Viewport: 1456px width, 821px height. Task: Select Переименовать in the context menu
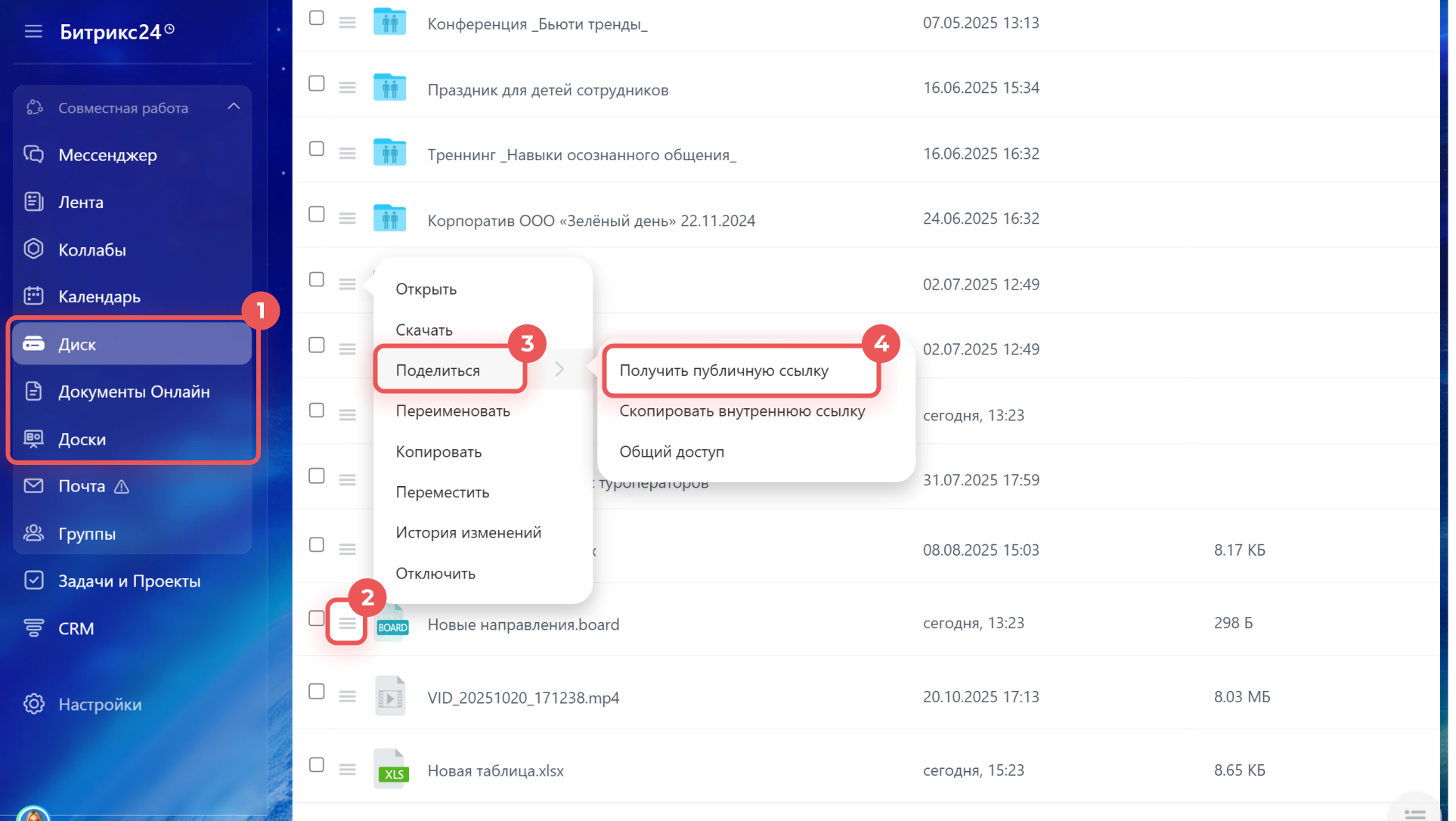tap(453, 411)
